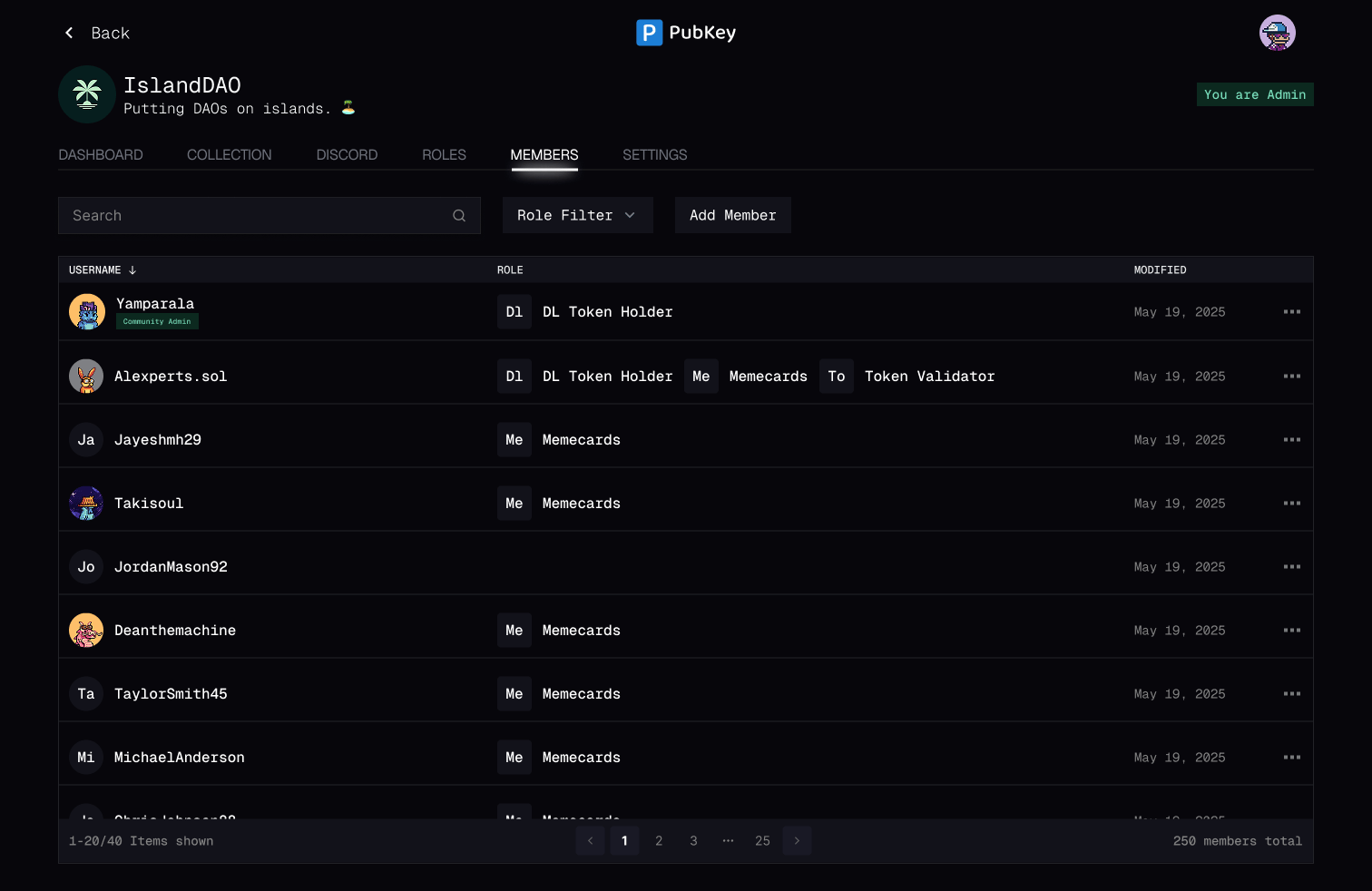Click the JordanMason92 username

pos(171,567)
